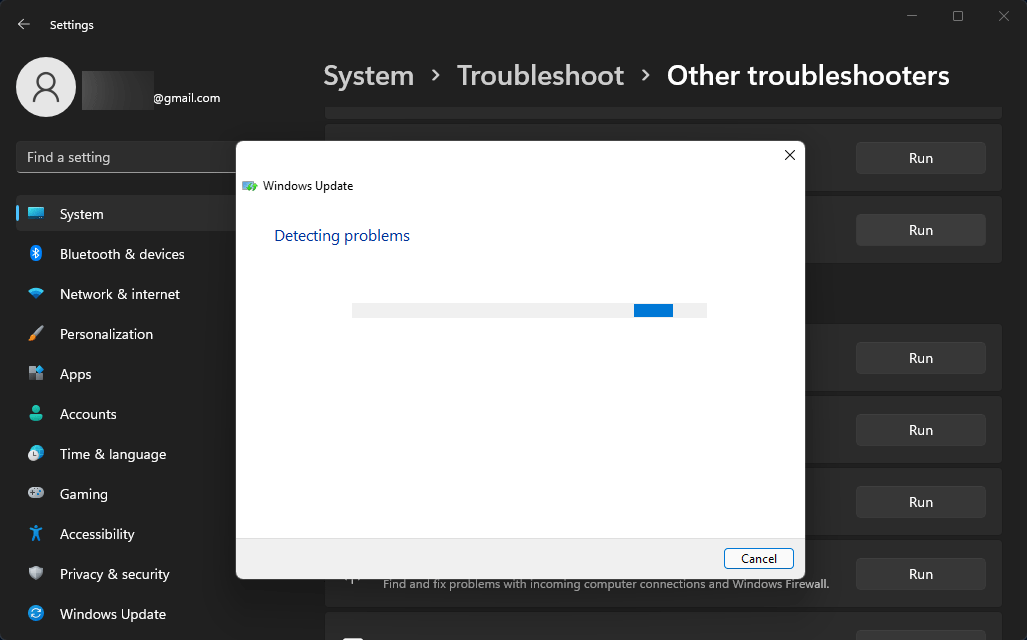Image resolution: width=1027 pixels, height=640 pixels.
Task: Navigate to System breadcrumb
Action: [369, 76]
